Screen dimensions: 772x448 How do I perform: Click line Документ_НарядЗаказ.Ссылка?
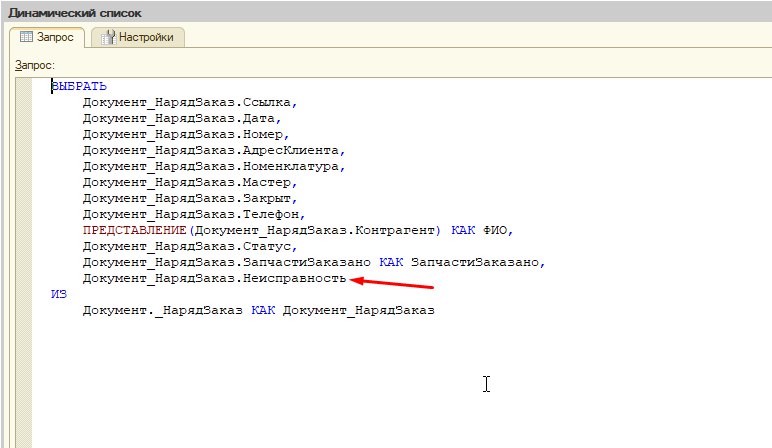190,102
